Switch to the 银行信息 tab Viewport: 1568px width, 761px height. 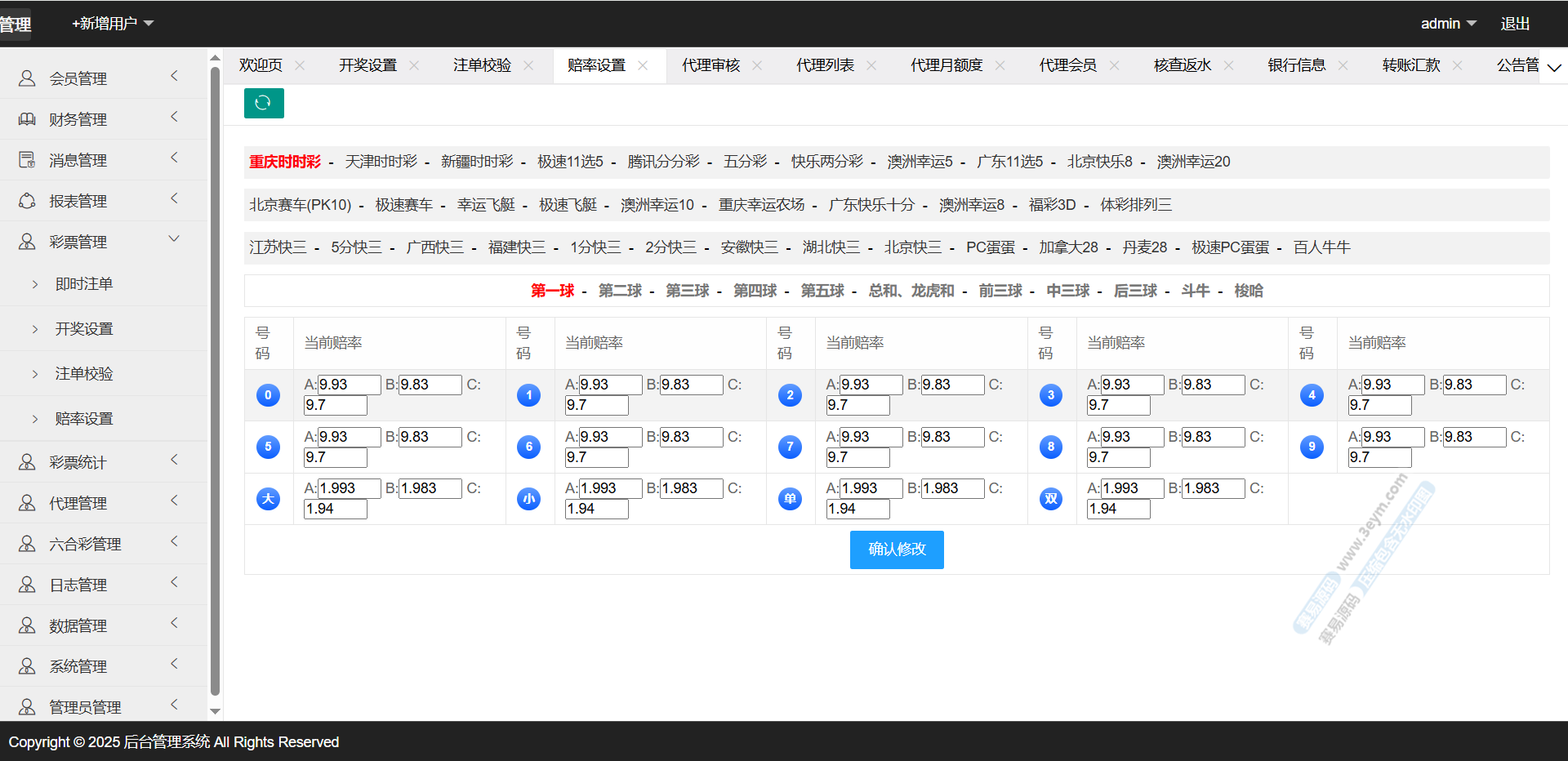coord(1296,65)
